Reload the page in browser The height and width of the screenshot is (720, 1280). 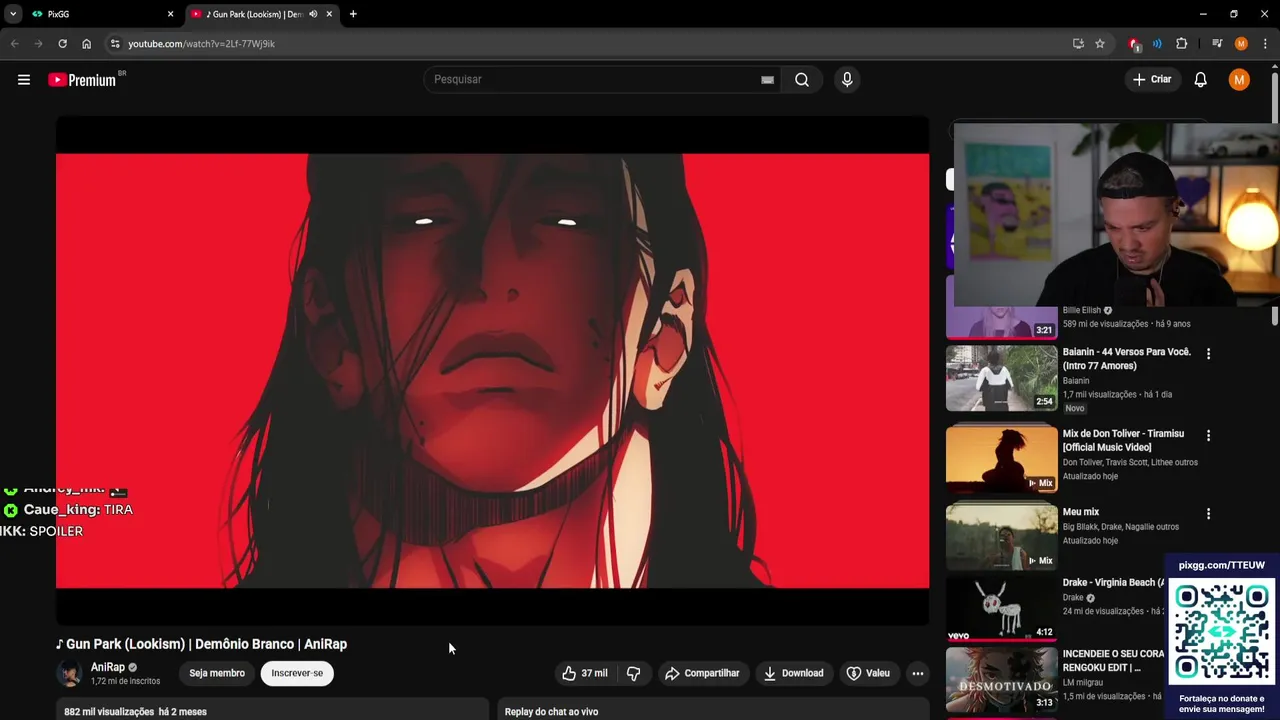pos(62,44)
